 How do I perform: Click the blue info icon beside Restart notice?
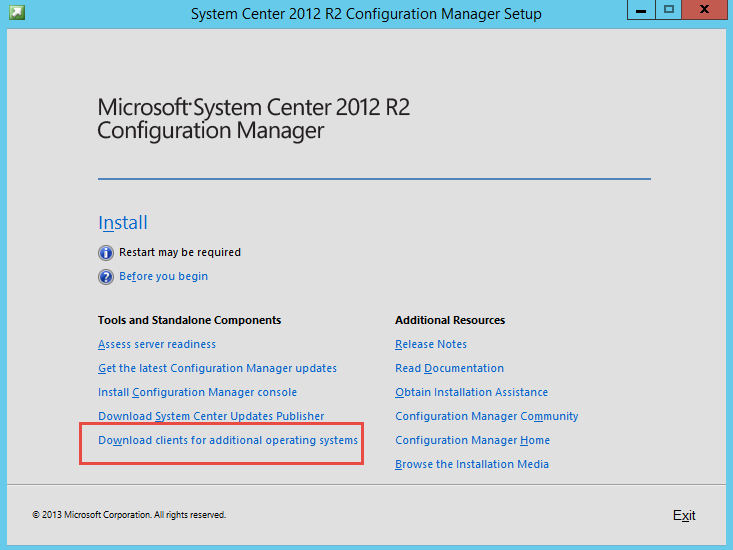point(106,253)
